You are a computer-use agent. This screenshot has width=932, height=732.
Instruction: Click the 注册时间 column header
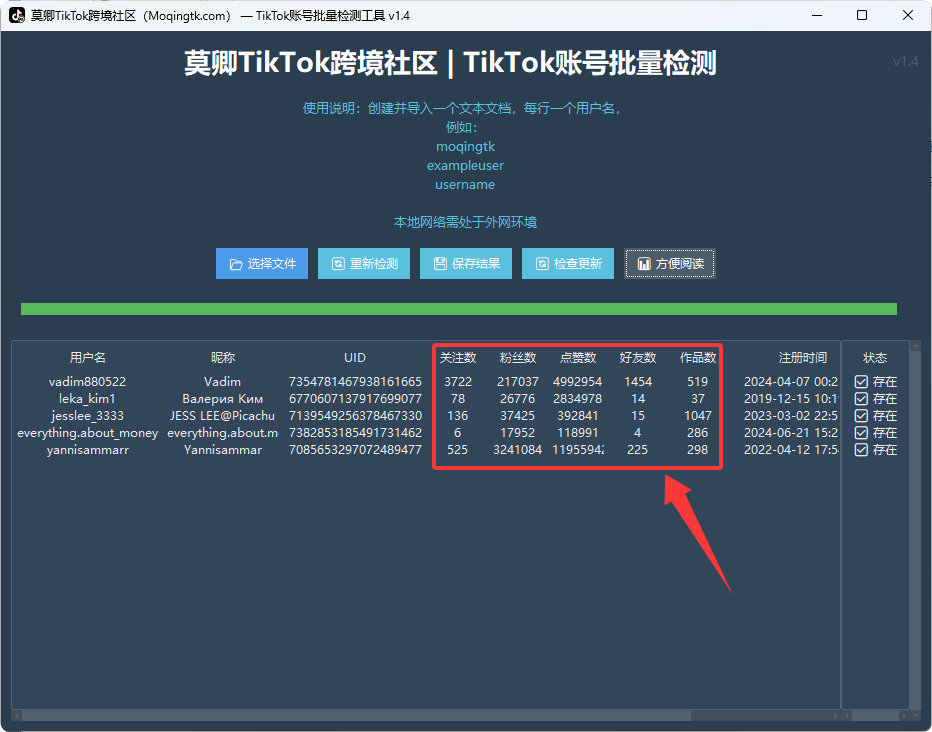803,358
